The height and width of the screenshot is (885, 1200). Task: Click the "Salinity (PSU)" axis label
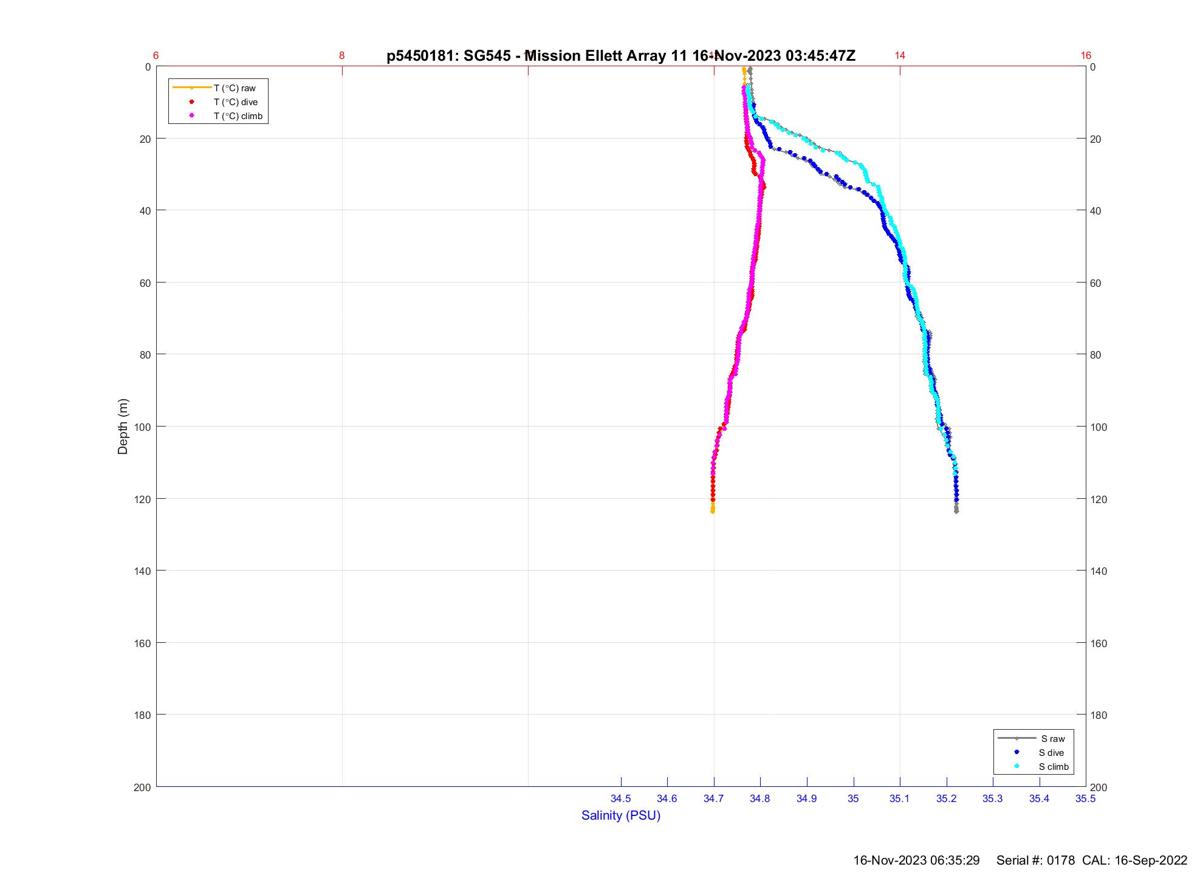[621, 815]
